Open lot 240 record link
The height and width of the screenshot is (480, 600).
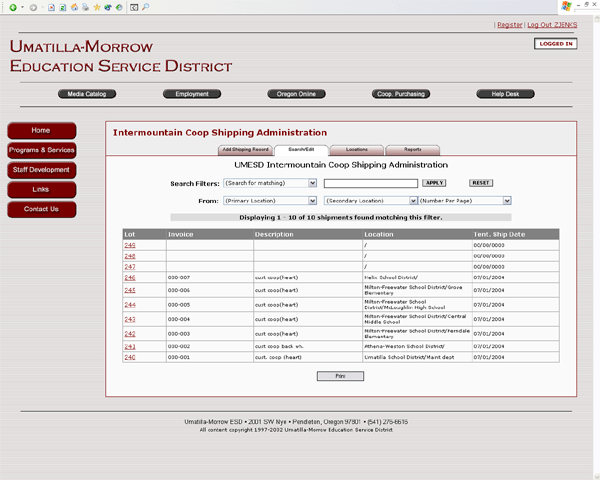pyautogui.click(x=130, y=357)
